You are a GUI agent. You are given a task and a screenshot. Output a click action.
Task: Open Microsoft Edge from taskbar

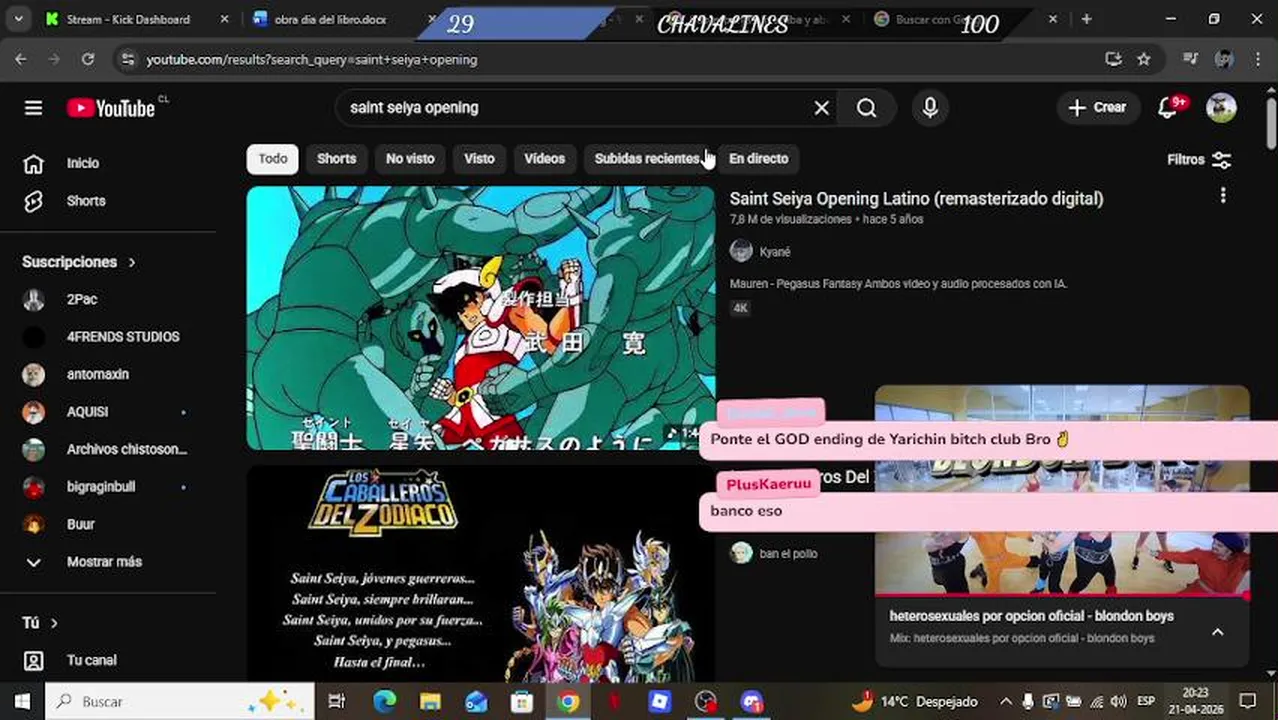(x=385, y=702)
